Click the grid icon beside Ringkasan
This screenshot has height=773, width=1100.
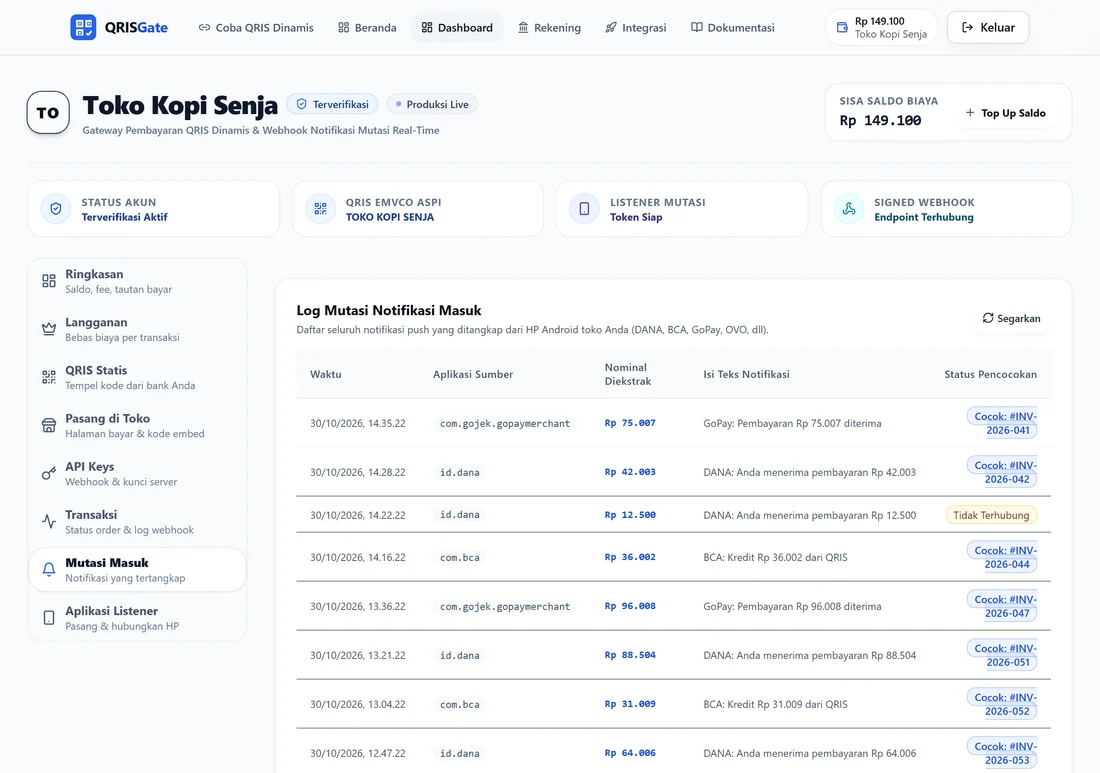[x=48, y=281]
